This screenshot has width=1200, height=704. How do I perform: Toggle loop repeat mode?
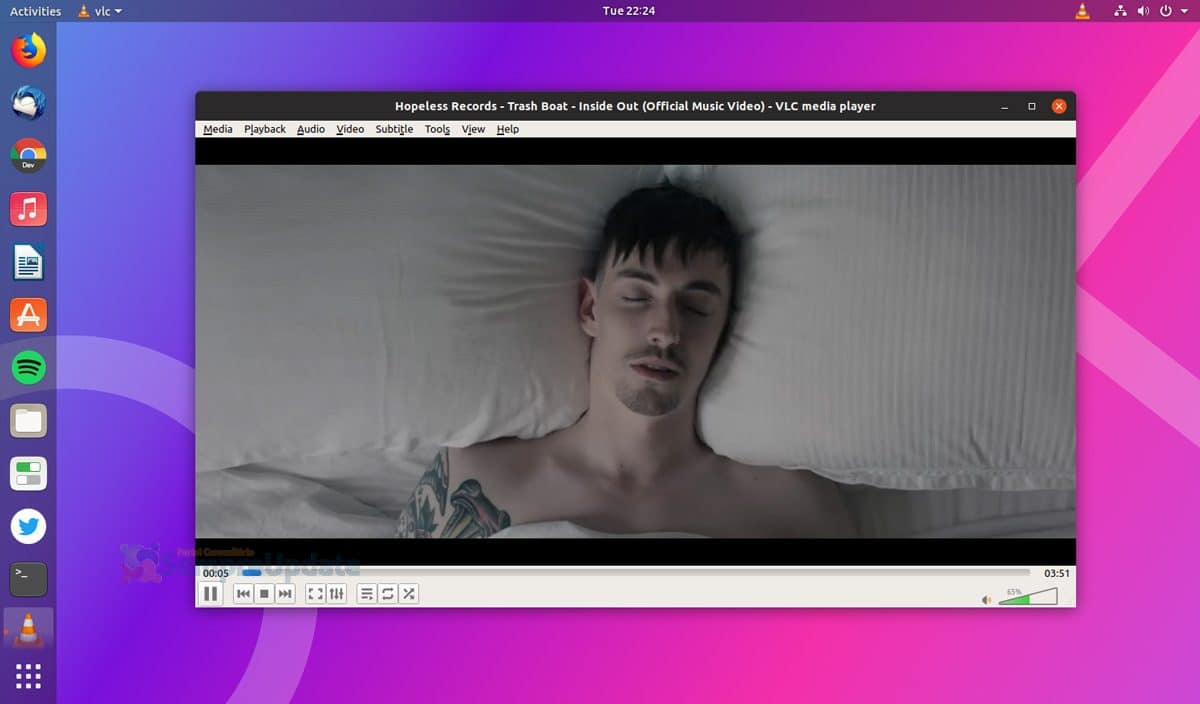387,594
